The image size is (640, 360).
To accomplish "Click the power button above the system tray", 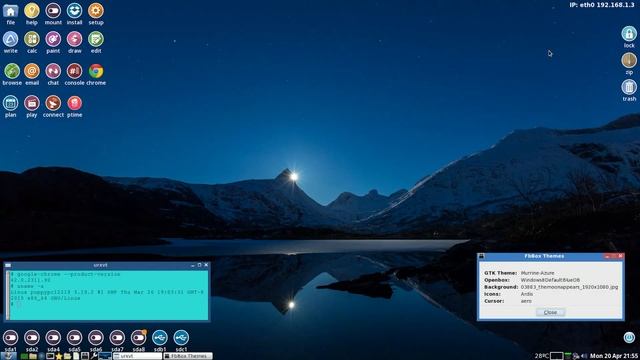I will (x=629, y=338).
